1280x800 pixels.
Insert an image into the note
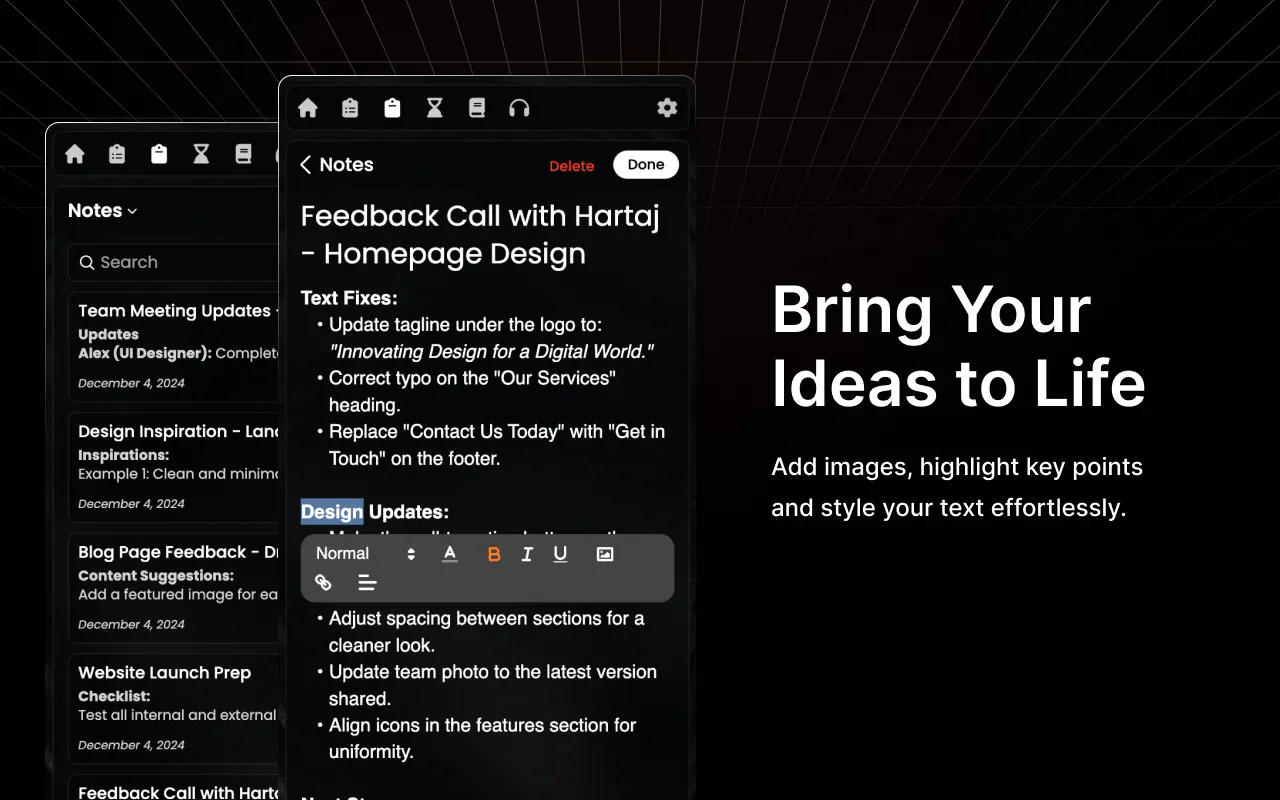(605, 554)
